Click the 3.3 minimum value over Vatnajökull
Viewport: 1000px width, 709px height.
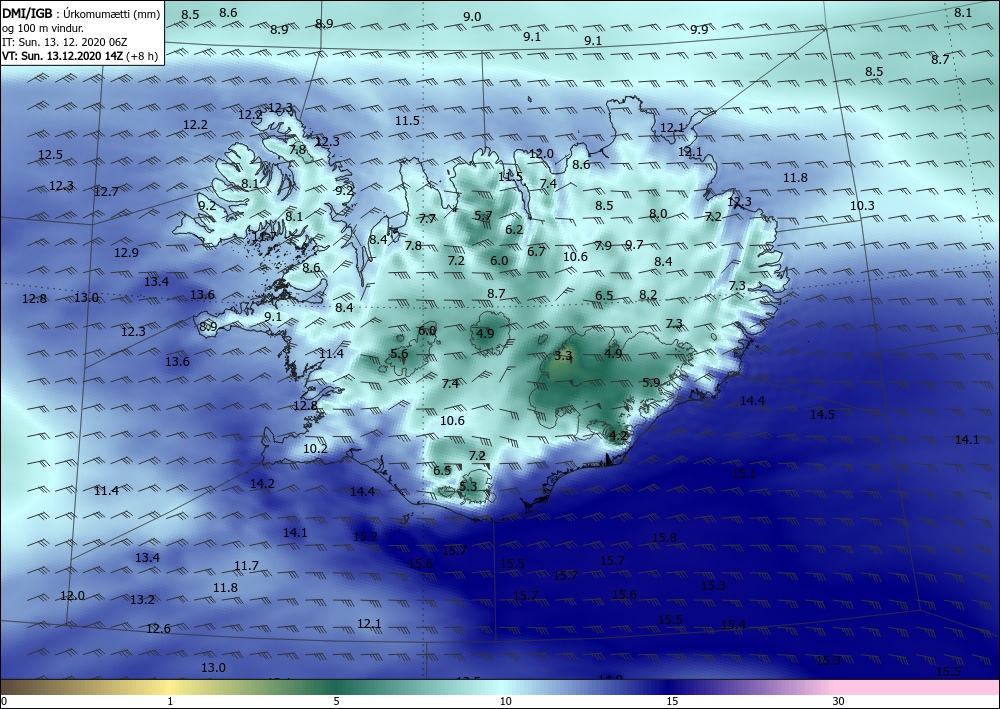pyautogui.click(x=563, y=356)
